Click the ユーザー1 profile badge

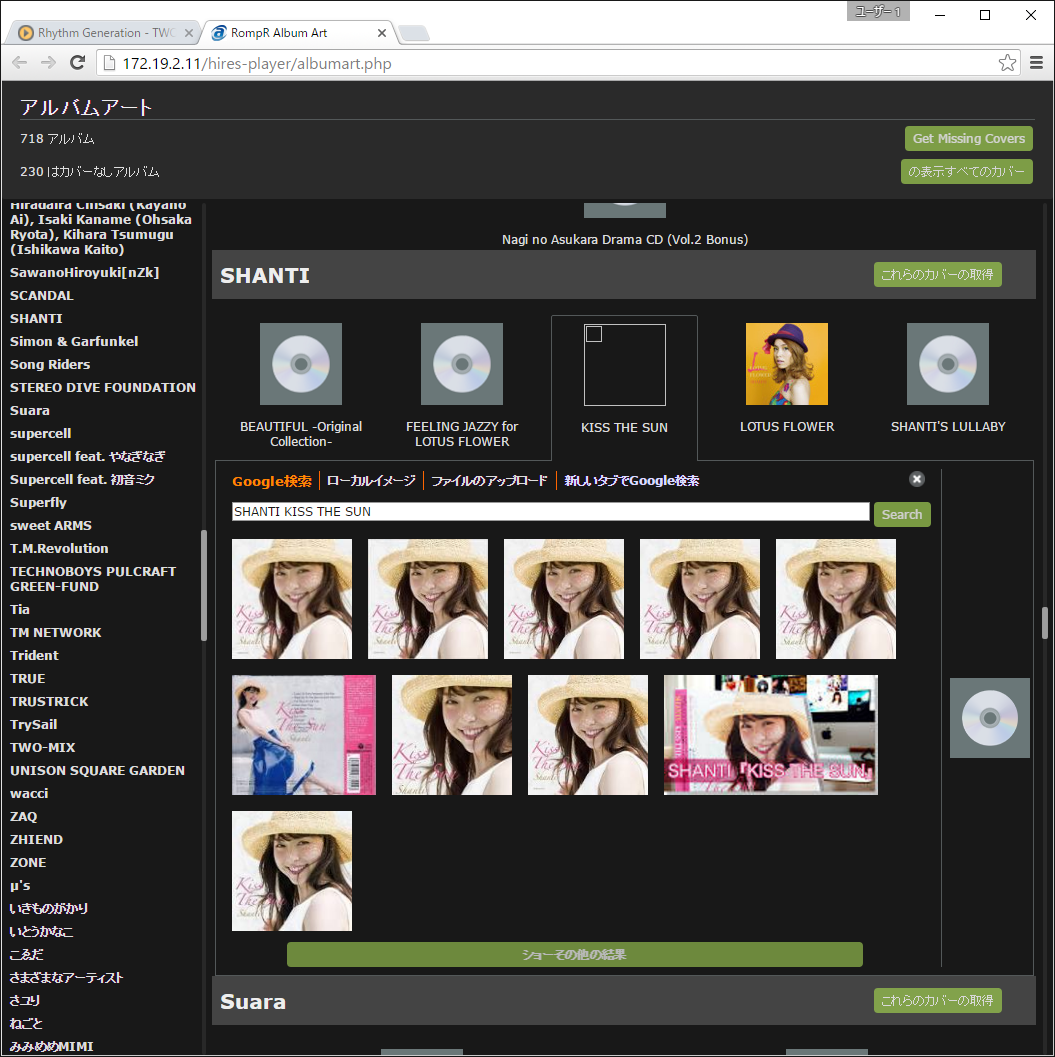pos(878,11)
